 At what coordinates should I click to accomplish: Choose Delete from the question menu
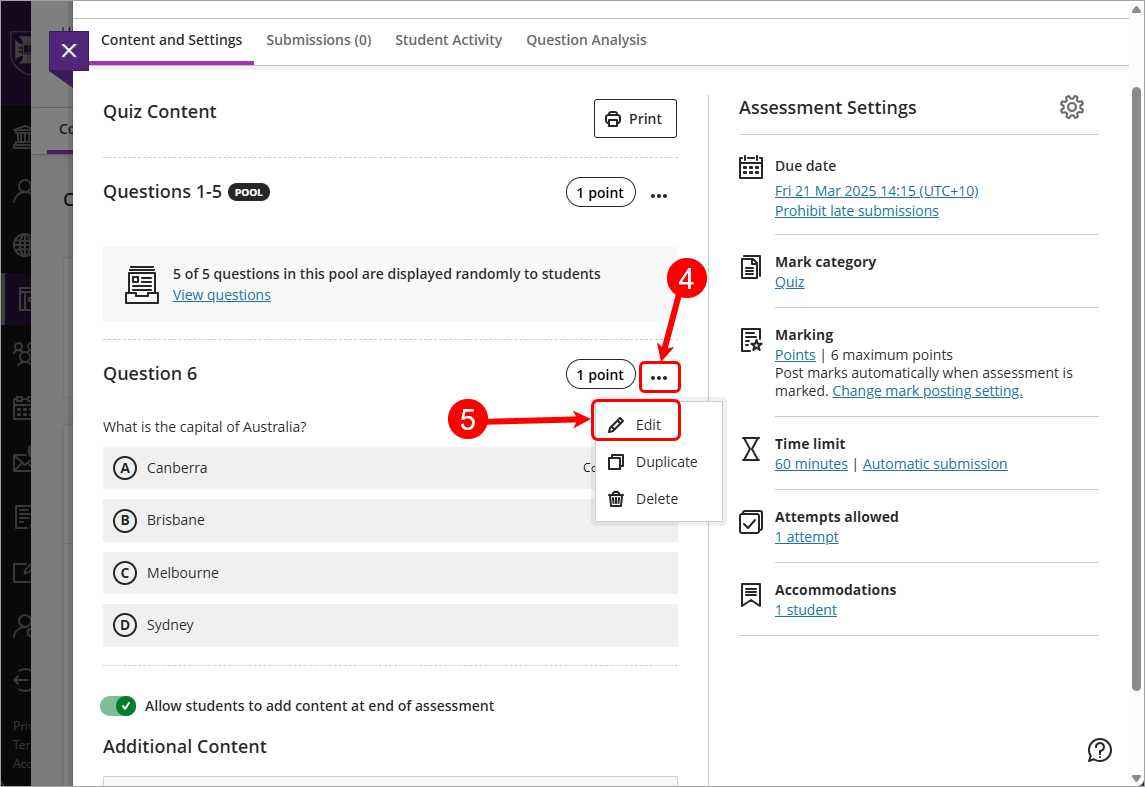(x=659, y=499)
